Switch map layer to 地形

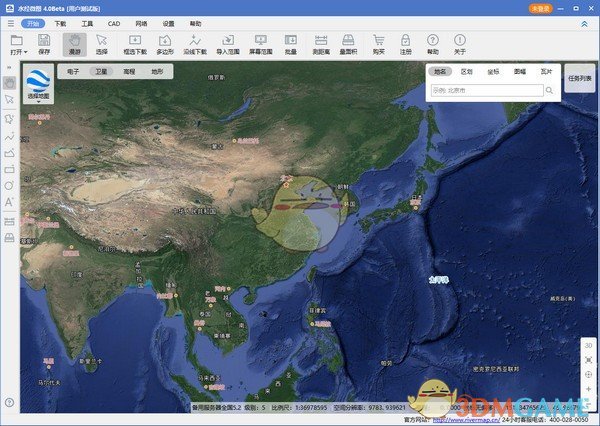click(157, 72)
